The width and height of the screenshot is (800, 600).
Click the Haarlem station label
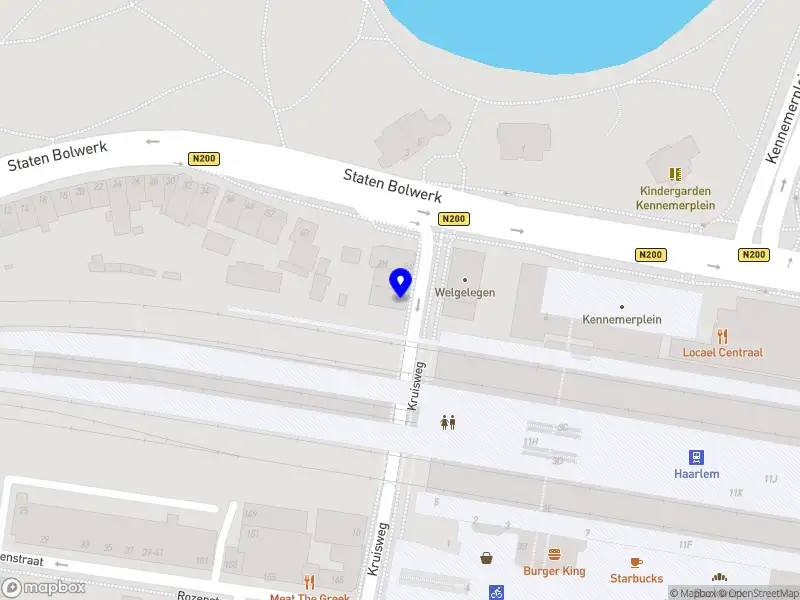[x=696, y=473]
